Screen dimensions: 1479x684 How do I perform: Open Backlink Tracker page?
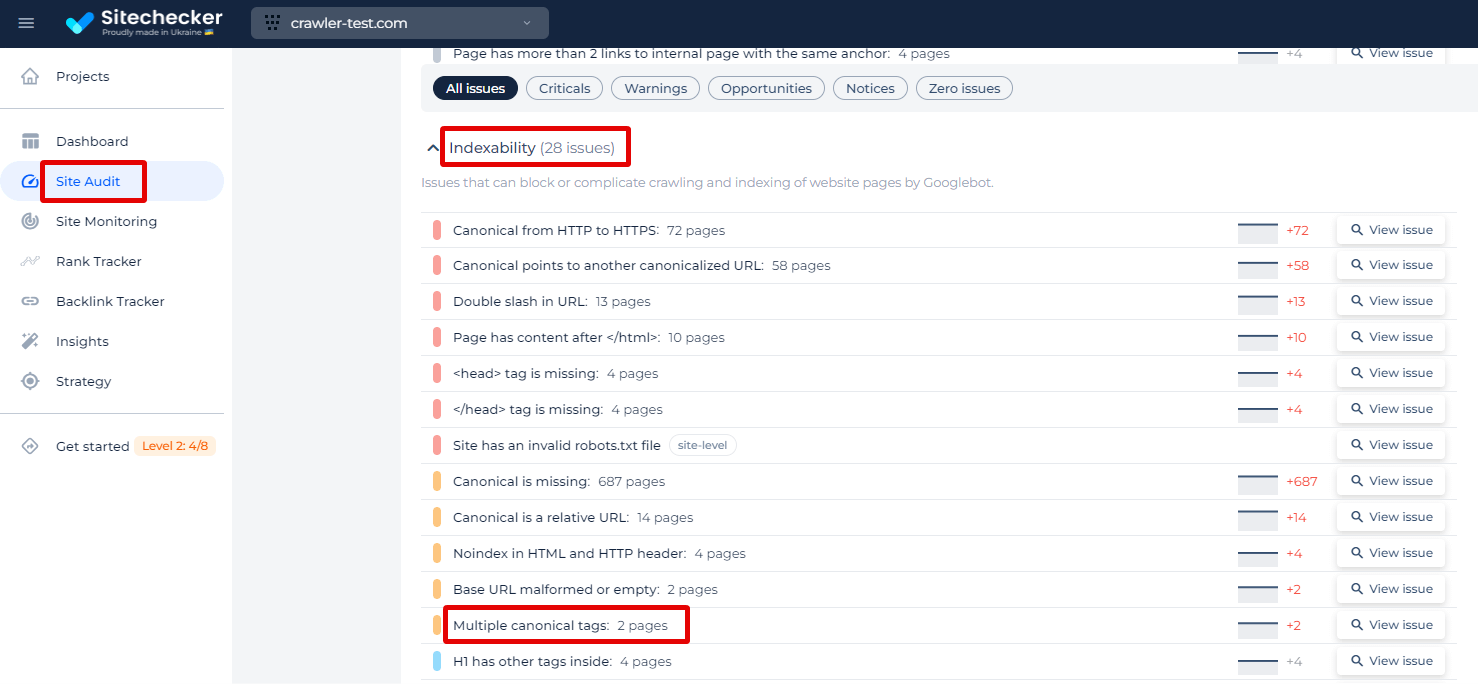click(x=112, y=301)
